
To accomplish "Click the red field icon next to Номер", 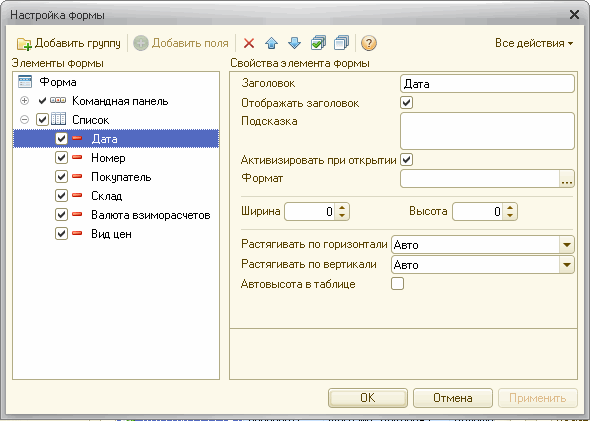I will [x=77, y=157].
